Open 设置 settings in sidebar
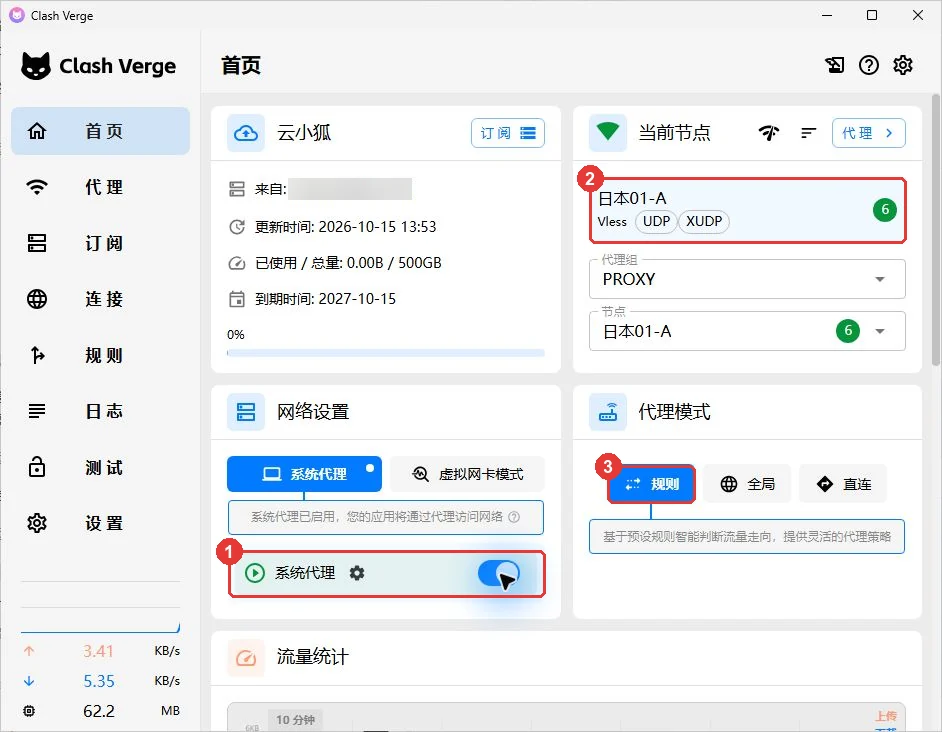 (x=100, y=523)
